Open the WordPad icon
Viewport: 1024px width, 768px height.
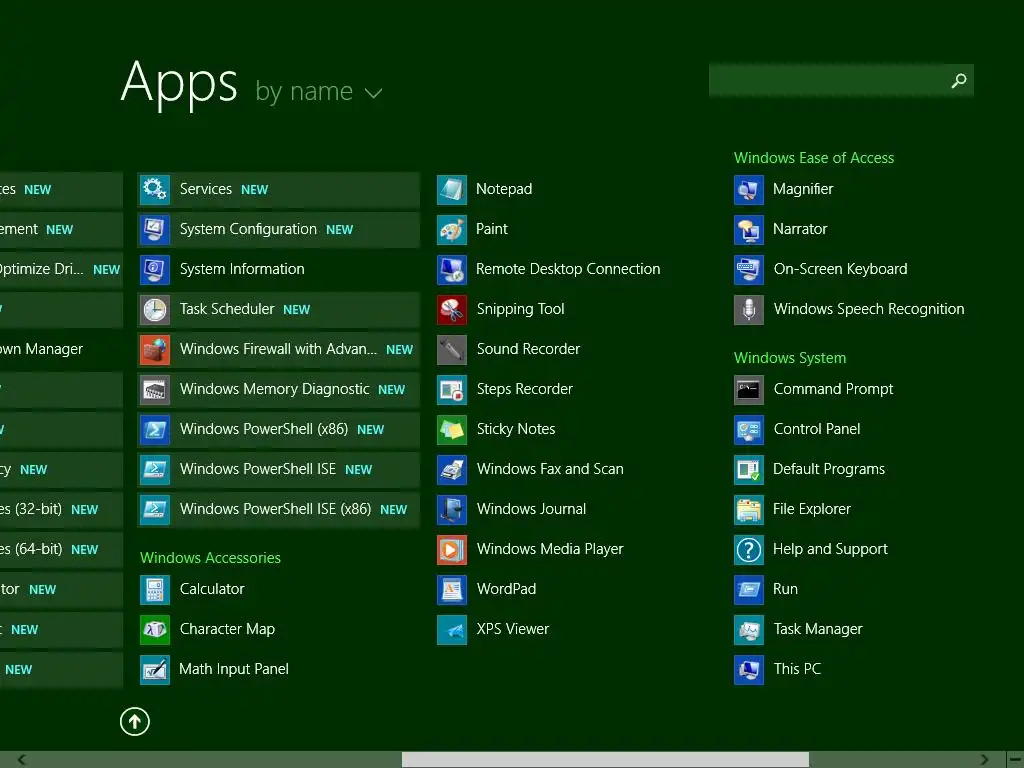pos(452,589)
